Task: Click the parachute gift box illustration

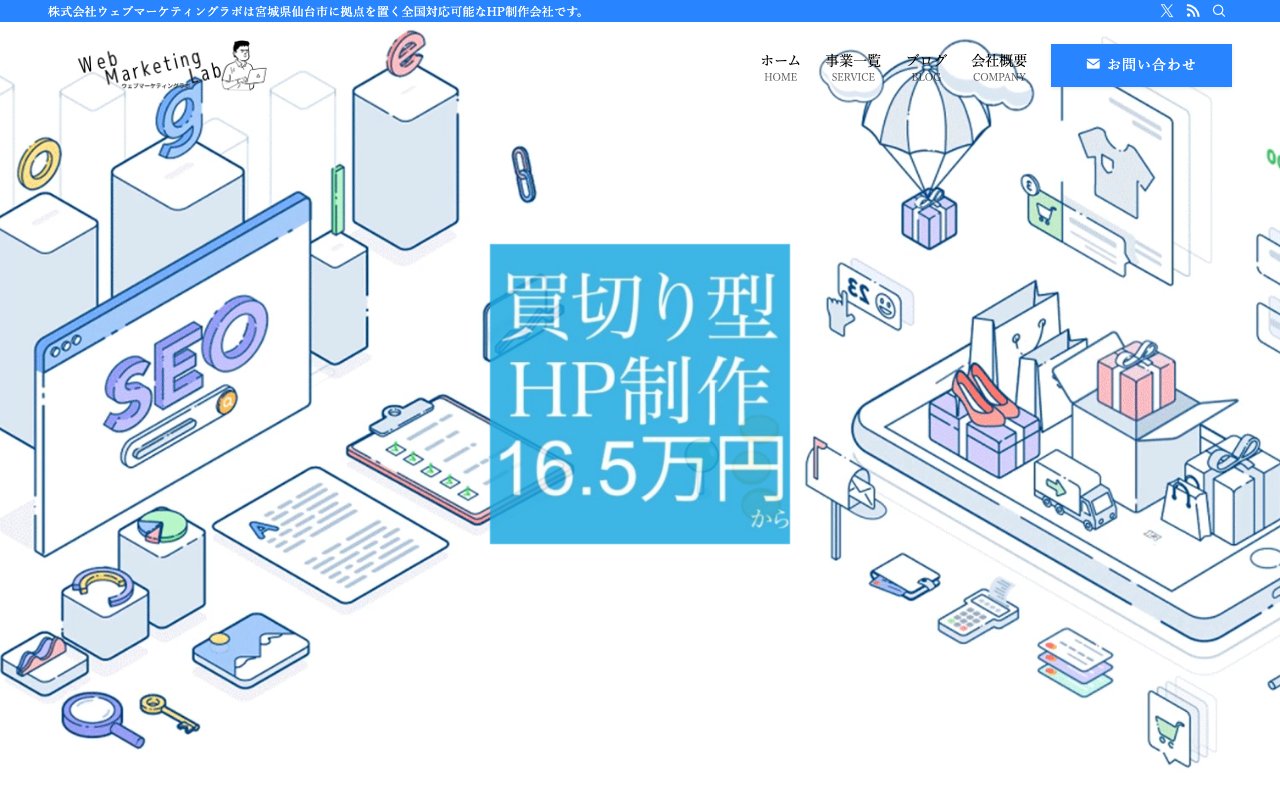Action: pyautogui.click(x=928, y=150)
